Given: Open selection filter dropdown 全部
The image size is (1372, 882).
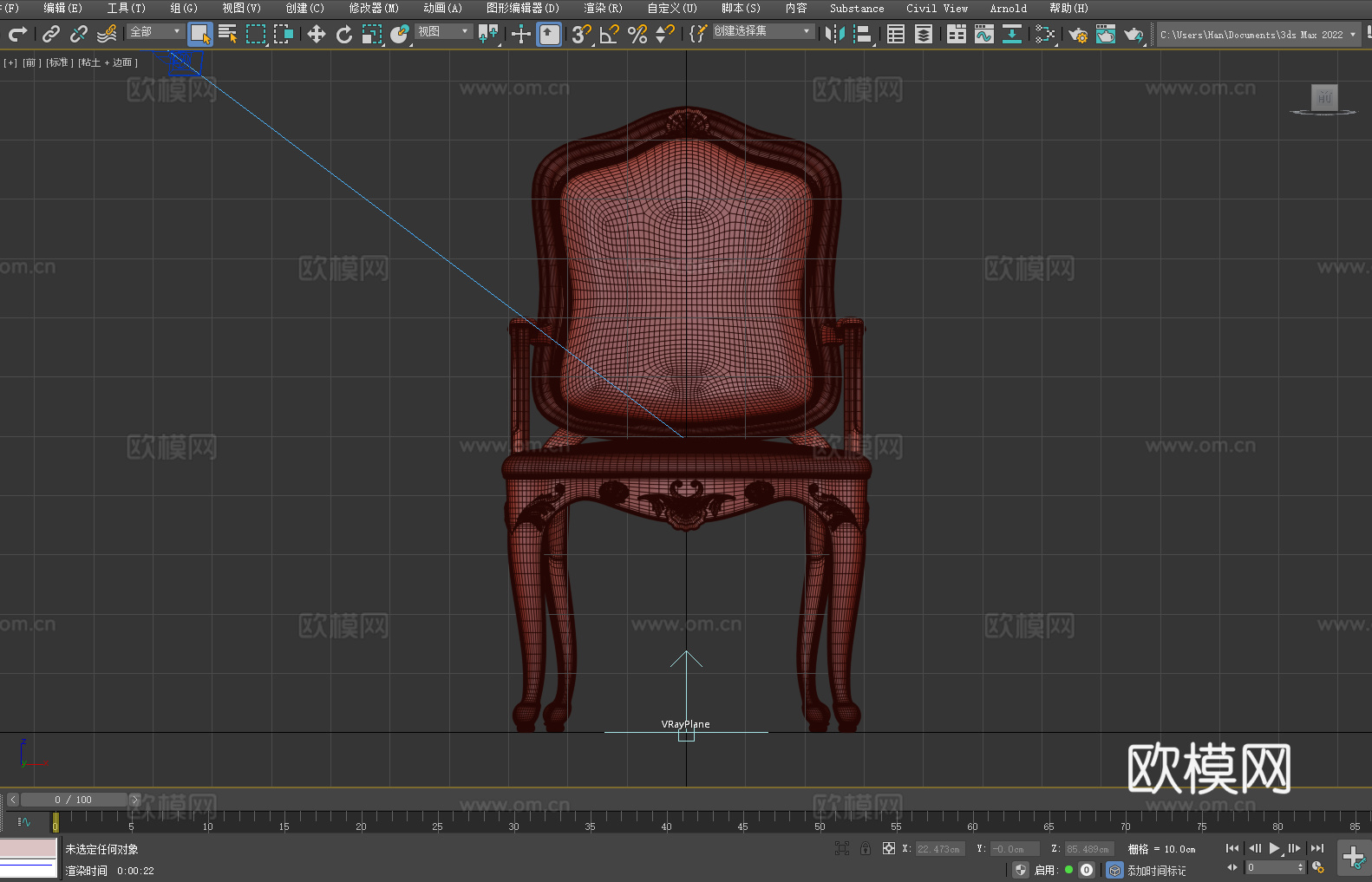Looking at the screenshot, I should click(x=155, y=31).
